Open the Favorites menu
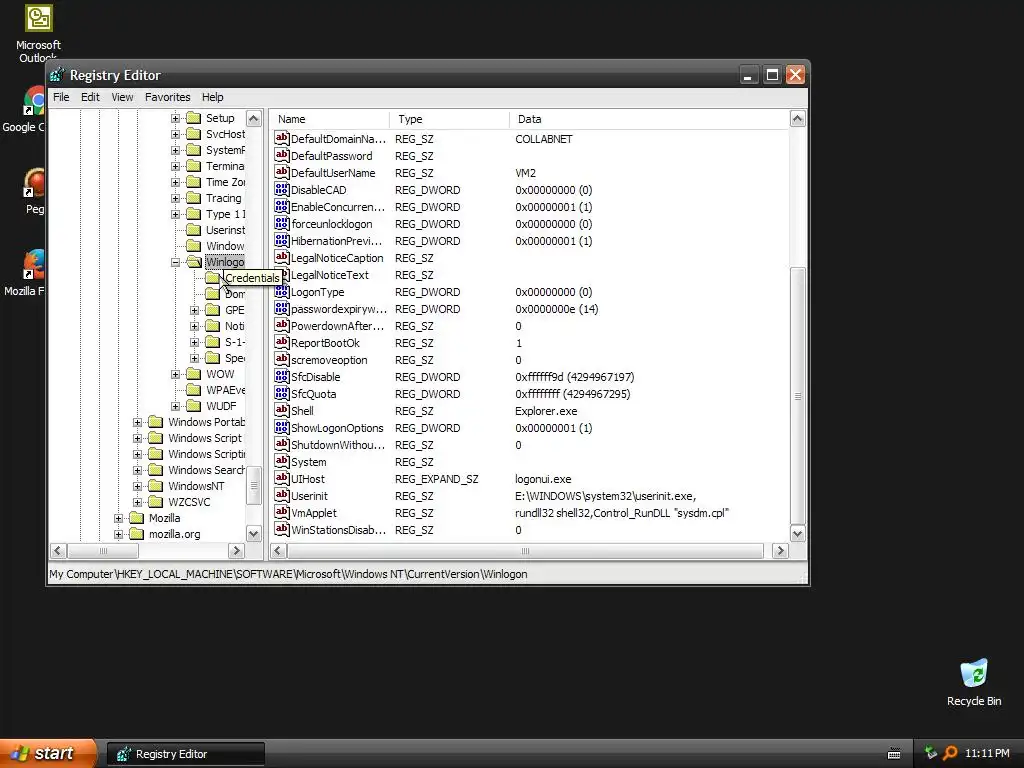1024x768 pixels. (x=168, y=97)
